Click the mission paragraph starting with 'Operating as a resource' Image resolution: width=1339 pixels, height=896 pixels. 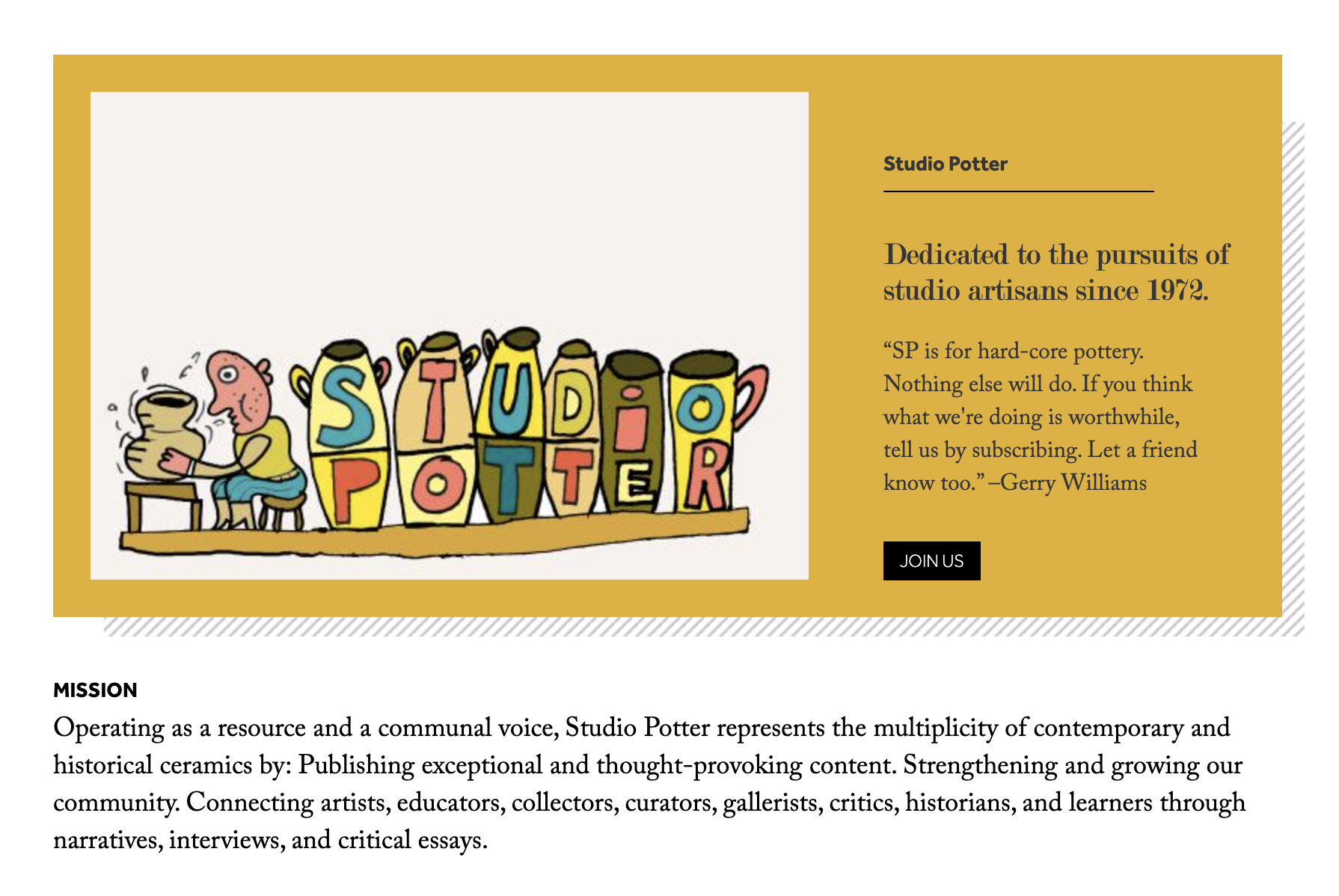(649, 783)
